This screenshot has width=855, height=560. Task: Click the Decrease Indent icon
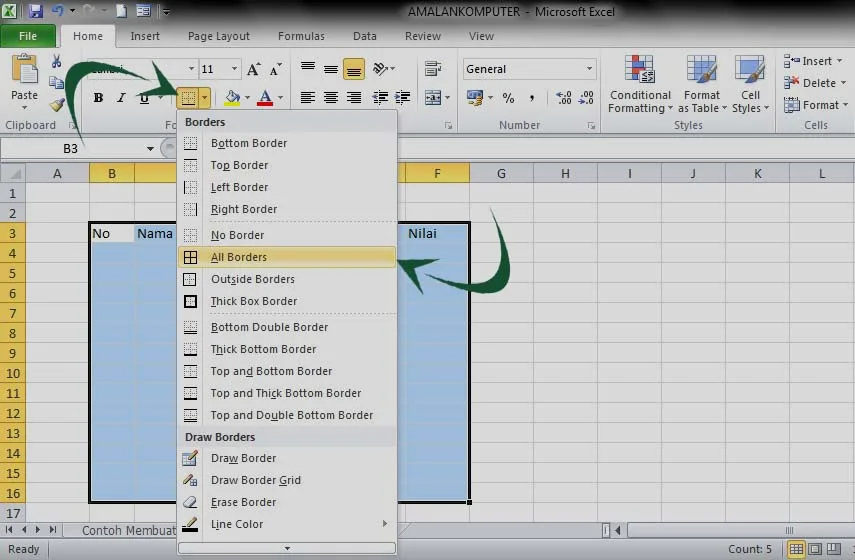(x=380, y=98)
